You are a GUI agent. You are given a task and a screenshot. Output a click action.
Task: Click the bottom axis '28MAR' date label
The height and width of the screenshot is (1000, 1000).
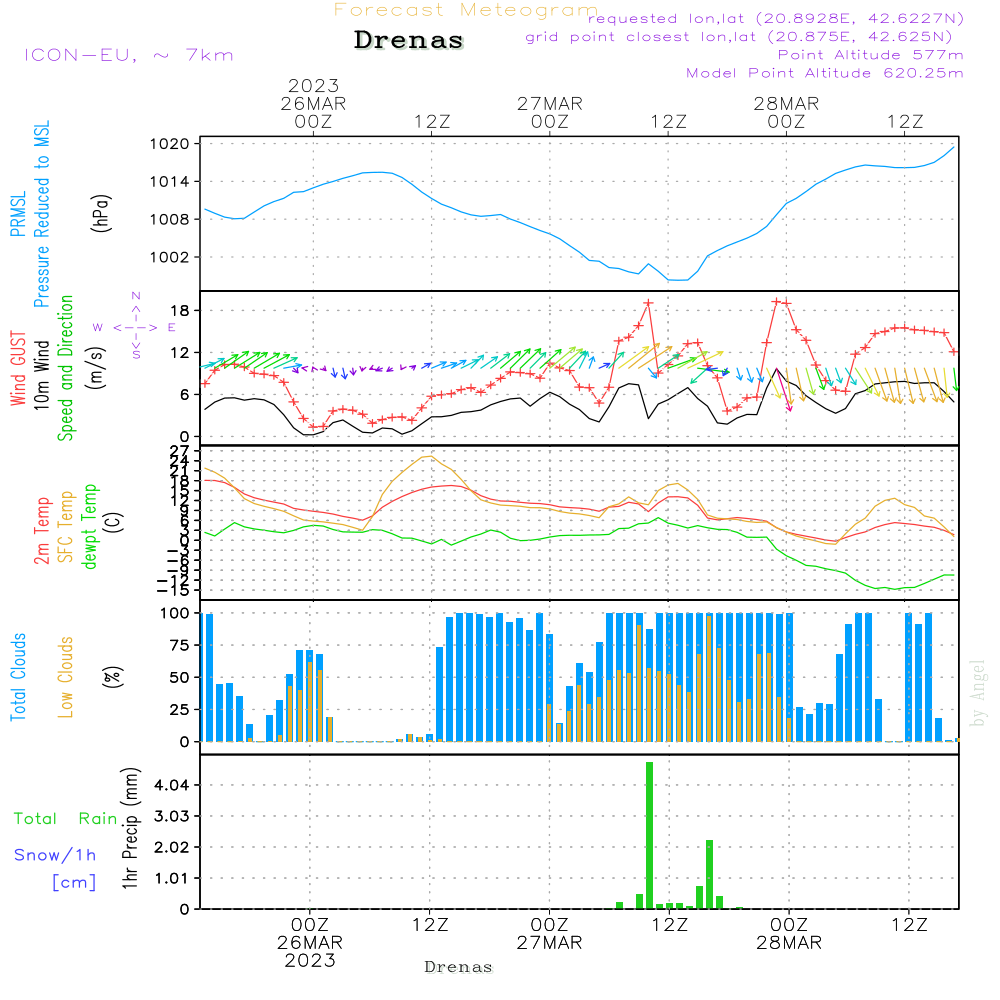pyautogui.click(x=789, y=943)
